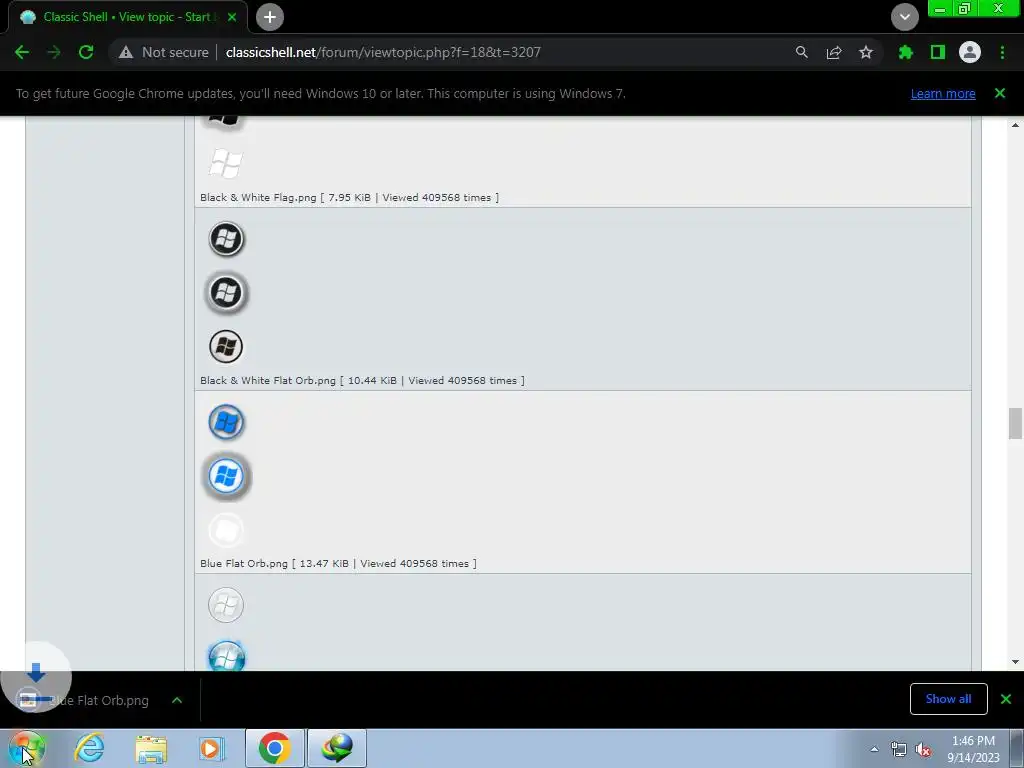
Task: Click the 'Black & White Flat Orb.png' caption
Action: click(268, 380)
